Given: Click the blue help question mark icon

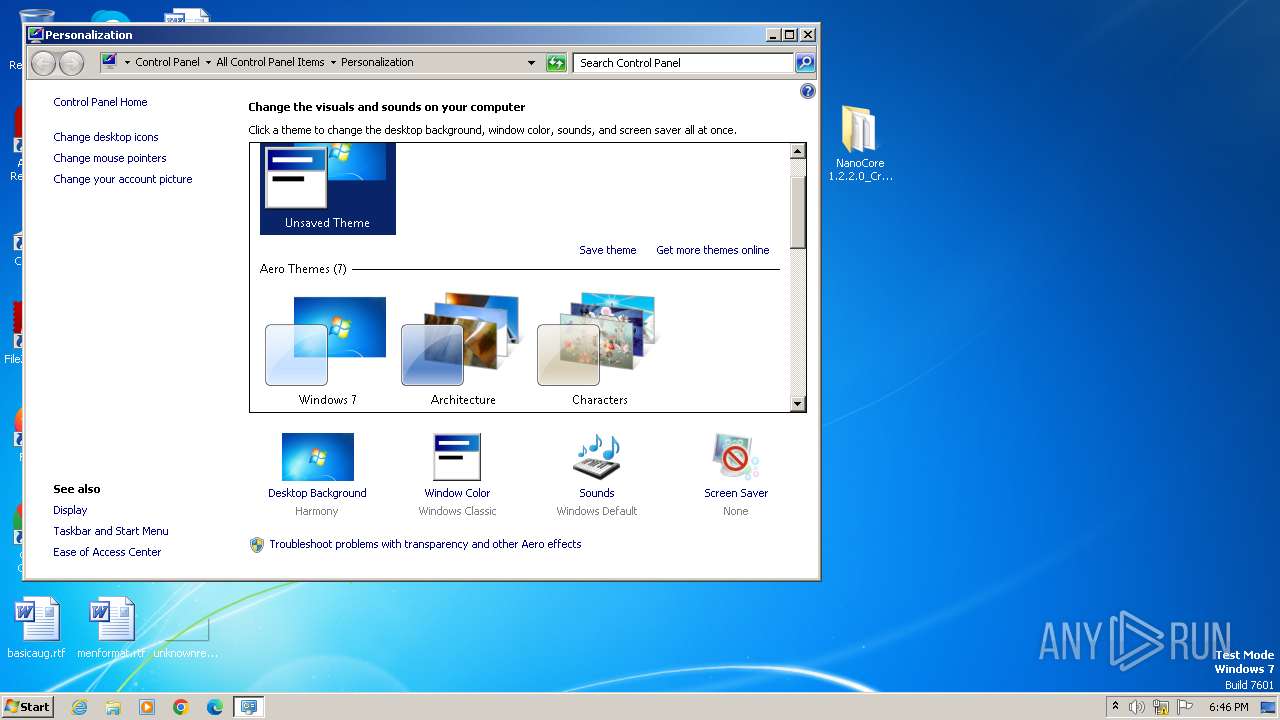Looking at the screenshot, I should pyautogui.click(x=808, y=91).
